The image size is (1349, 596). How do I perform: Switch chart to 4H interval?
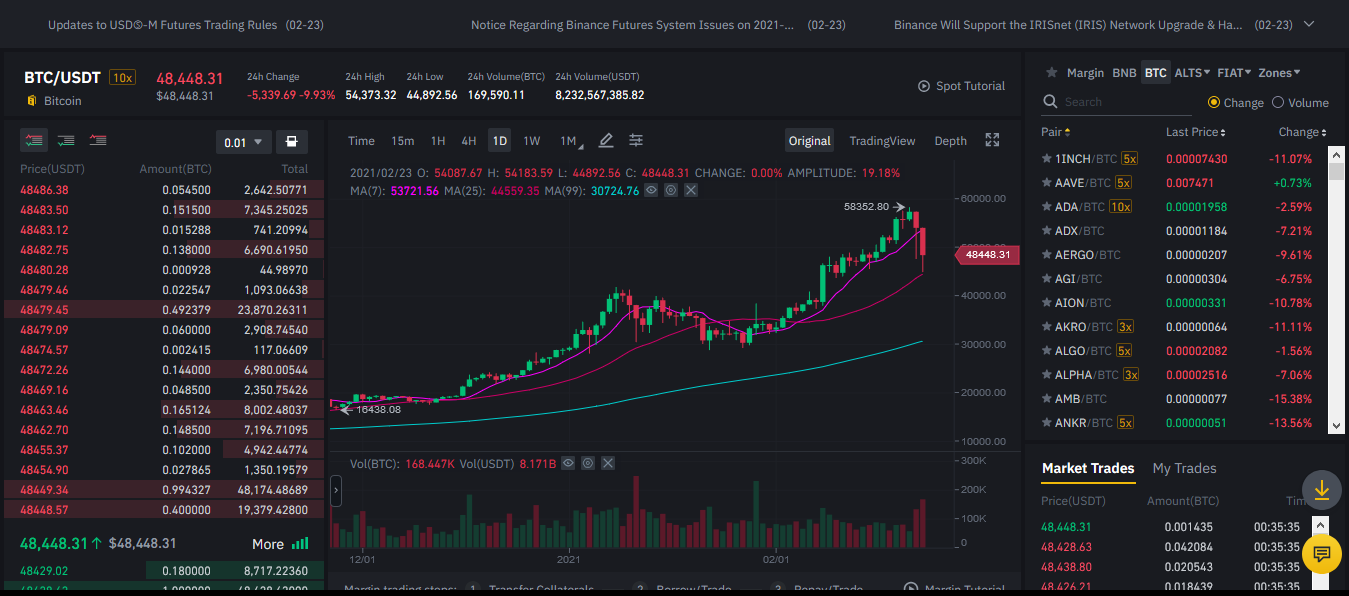[x=468, y=141]
